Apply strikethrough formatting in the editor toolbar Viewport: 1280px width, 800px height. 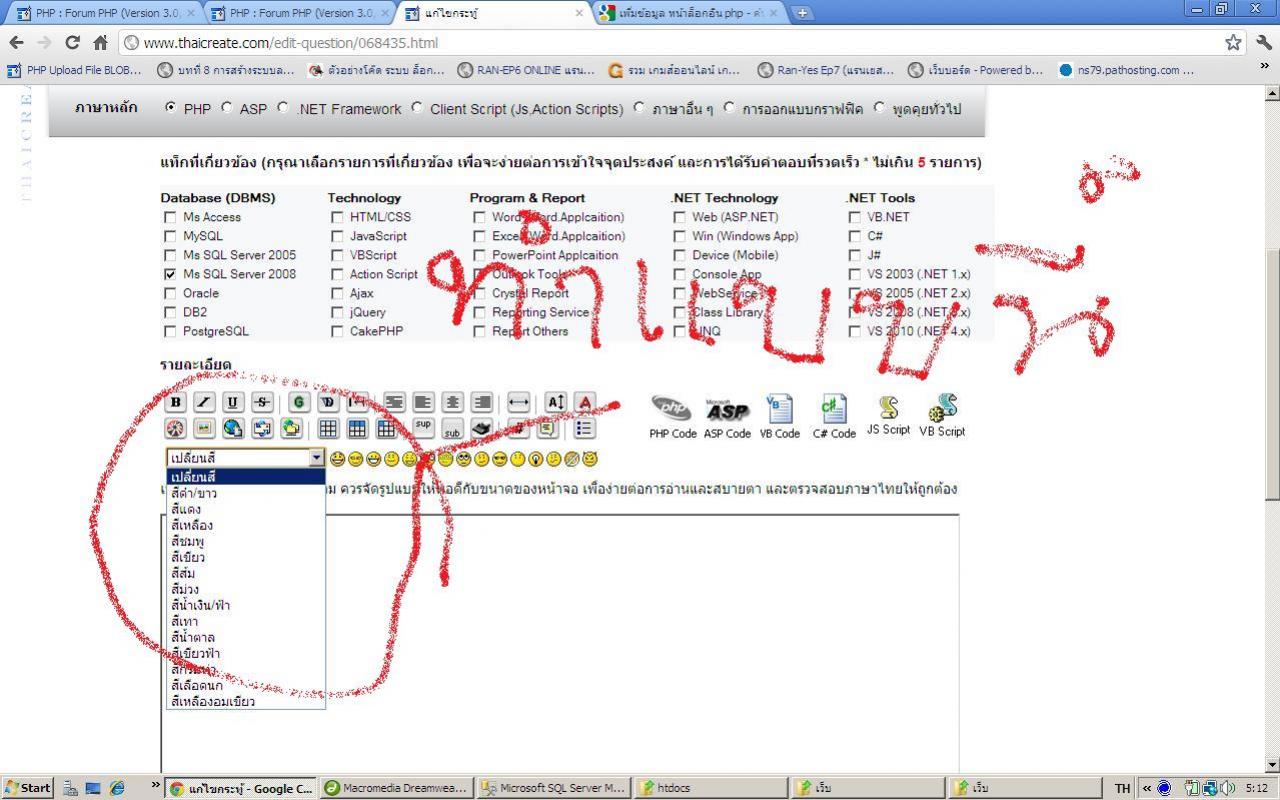click(262, 402)
